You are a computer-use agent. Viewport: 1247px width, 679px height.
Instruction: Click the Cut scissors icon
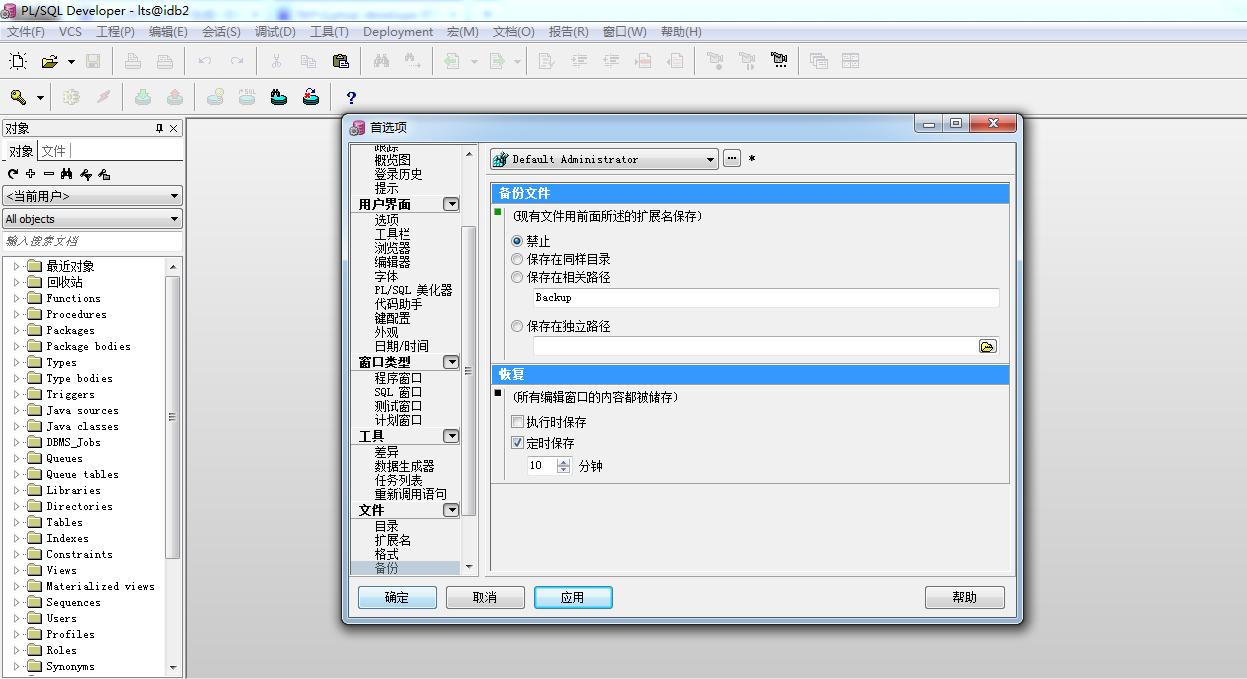click(x=276, y=62)
